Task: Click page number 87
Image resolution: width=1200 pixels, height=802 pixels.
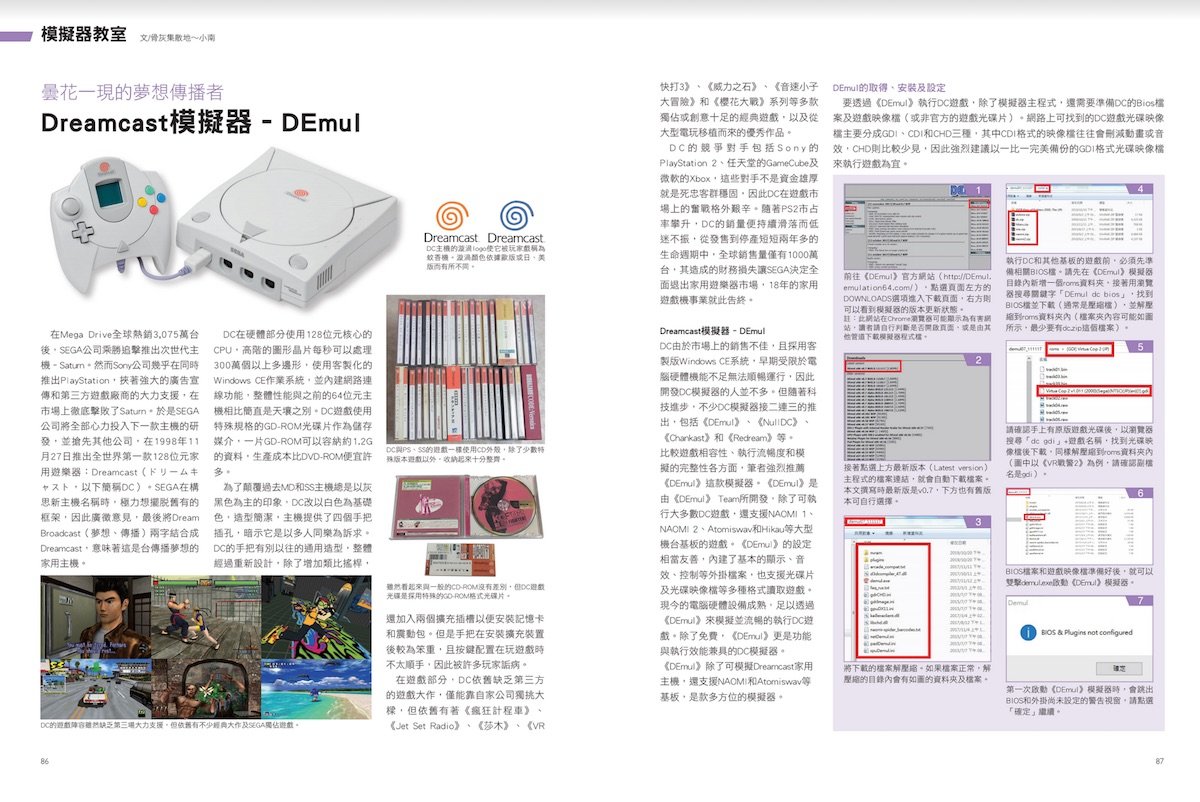Action: (x=1160, y=761)
